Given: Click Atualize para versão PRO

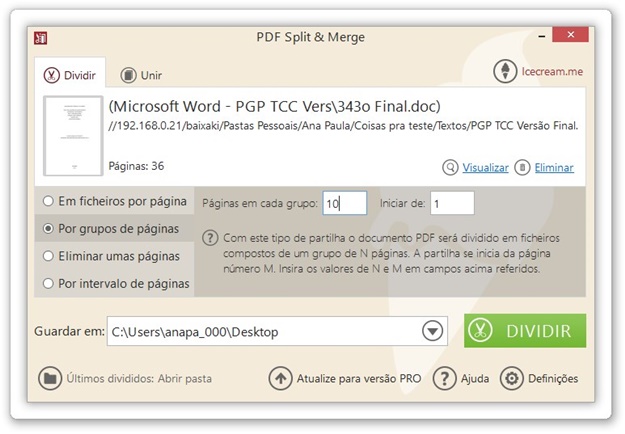Looking at the screenshot, I should (x=359, y=379).
